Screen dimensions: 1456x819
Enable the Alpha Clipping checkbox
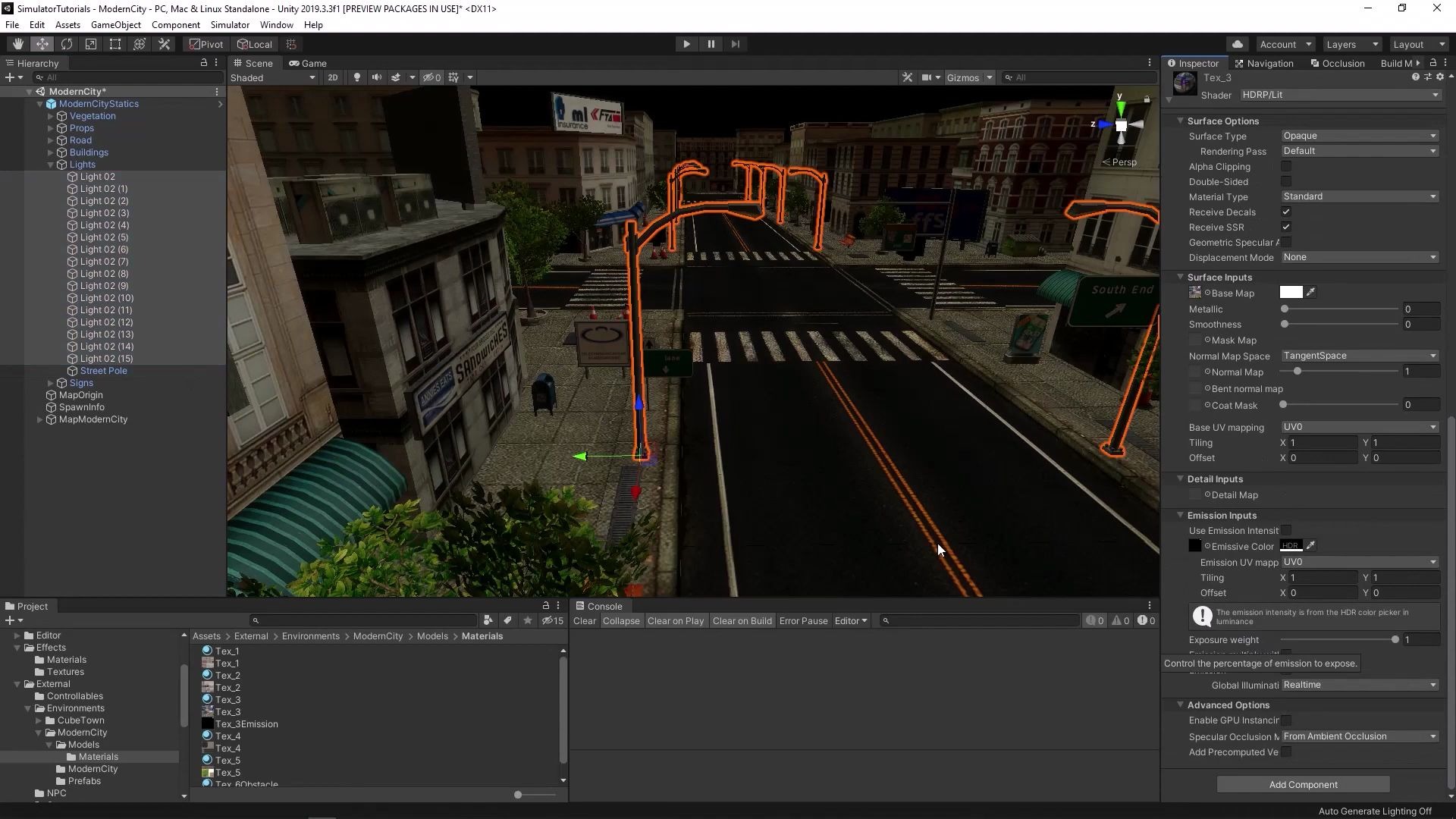tap(1287, 166)
